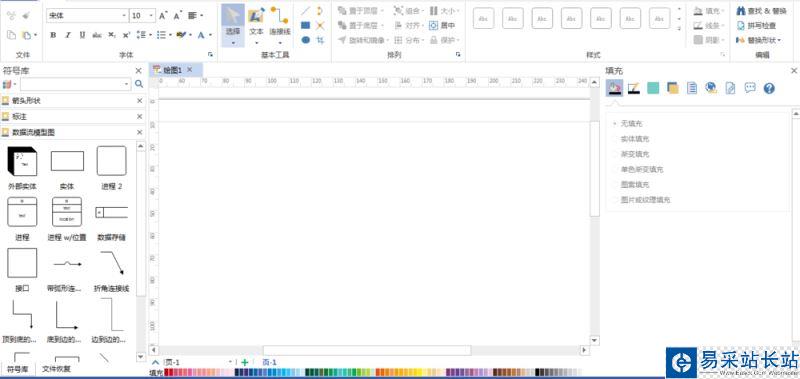Pick the blue rectangle drawing tool
The image size is (800, 379).
305,25
